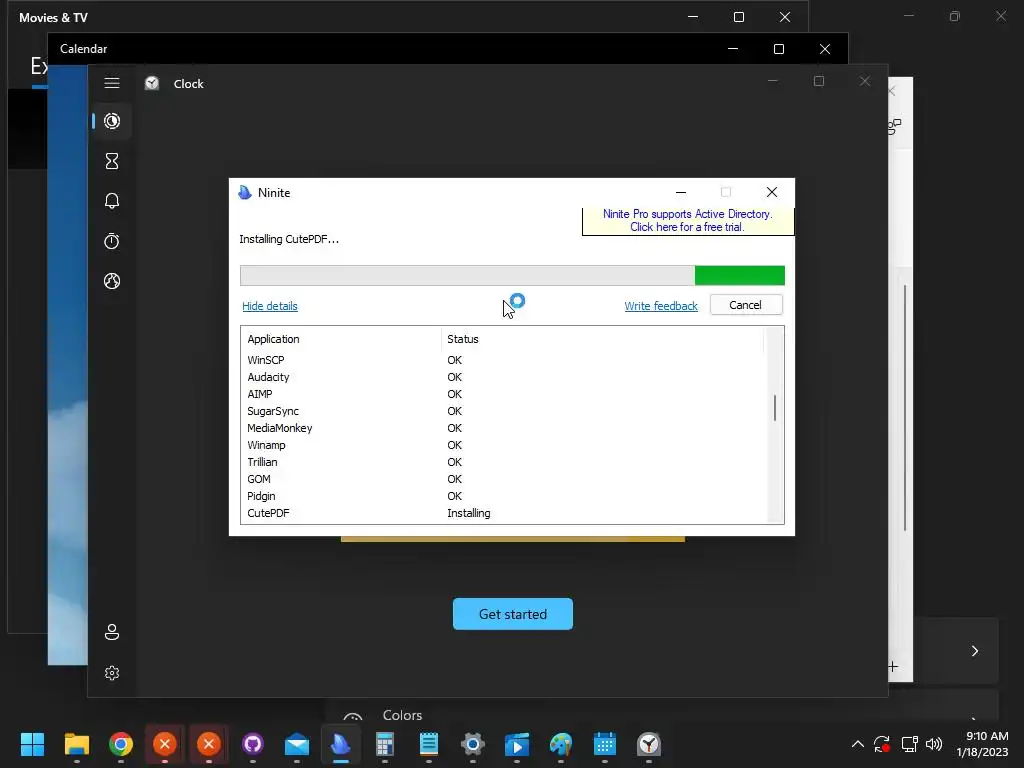Click the plus icon in background window
The height and width of the screenshot is (768, 1024).
click(893, 667)
